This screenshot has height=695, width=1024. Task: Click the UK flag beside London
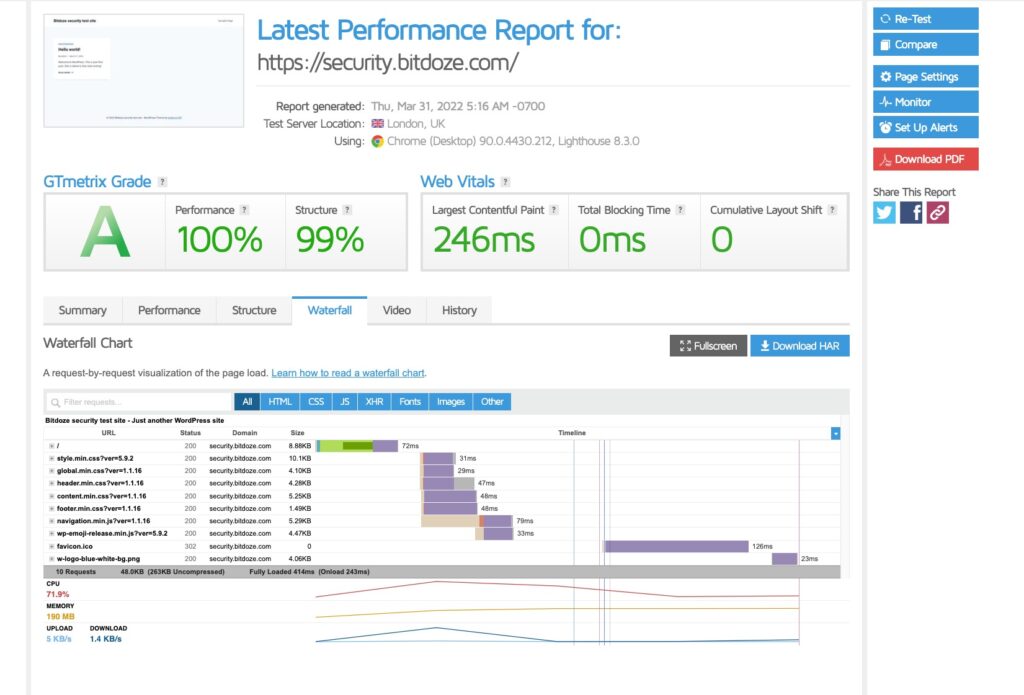[x=377, y=123]
